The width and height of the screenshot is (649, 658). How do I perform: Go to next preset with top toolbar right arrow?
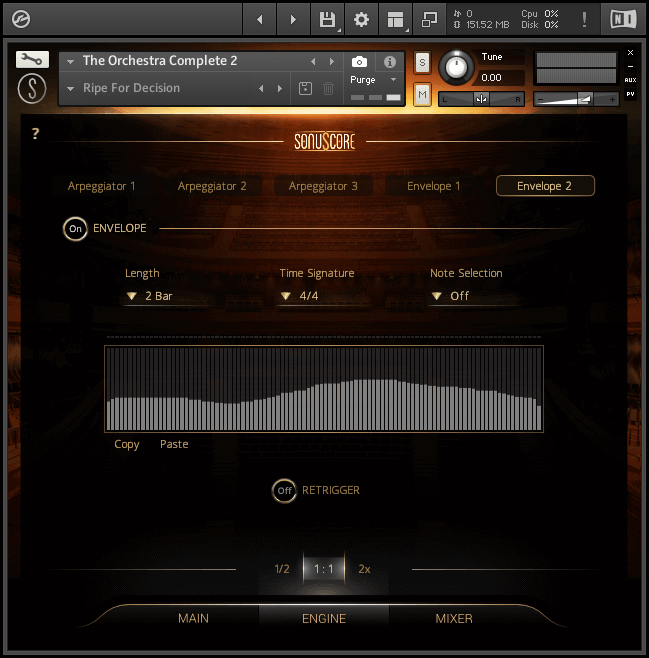(293, 19)
